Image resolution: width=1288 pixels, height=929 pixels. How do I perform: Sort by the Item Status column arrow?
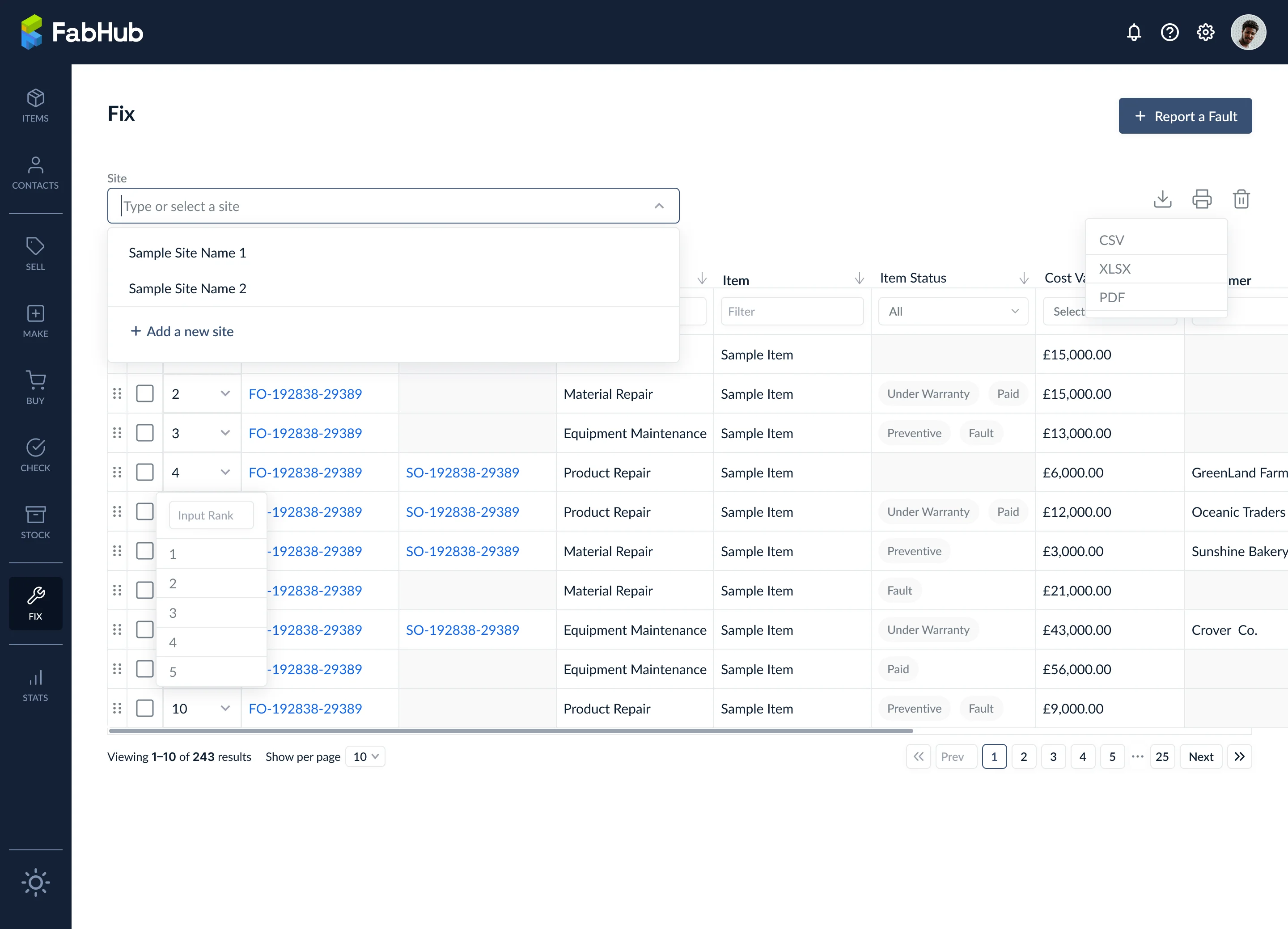(1023, 278)
